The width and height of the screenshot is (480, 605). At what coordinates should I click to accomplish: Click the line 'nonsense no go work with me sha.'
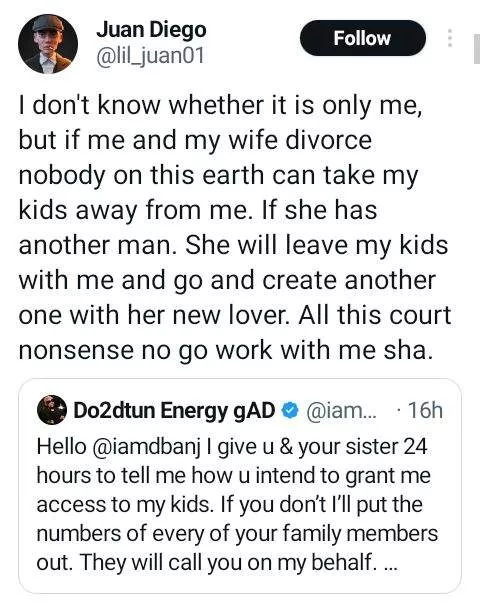pos(224,350)
